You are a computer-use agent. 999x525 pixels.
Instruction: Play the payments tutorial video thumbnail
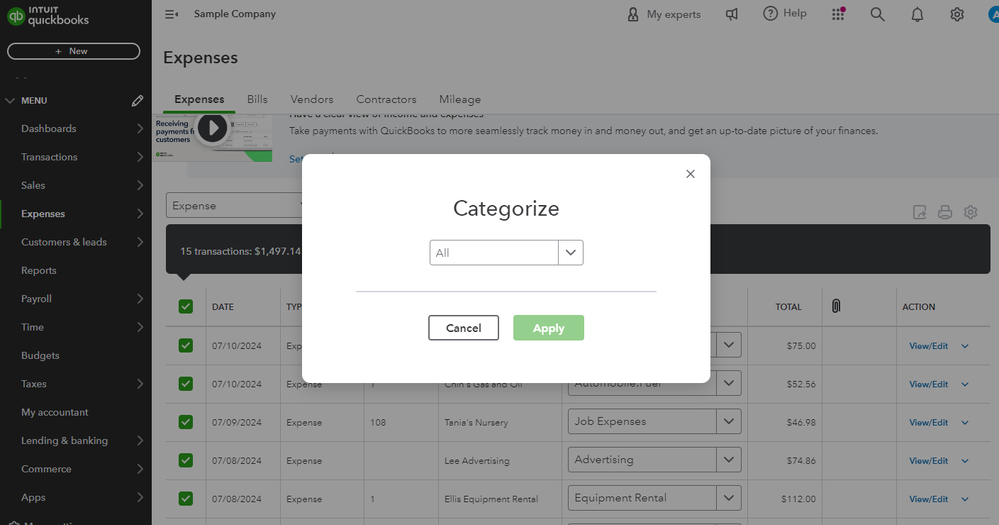tap(212, 128)
